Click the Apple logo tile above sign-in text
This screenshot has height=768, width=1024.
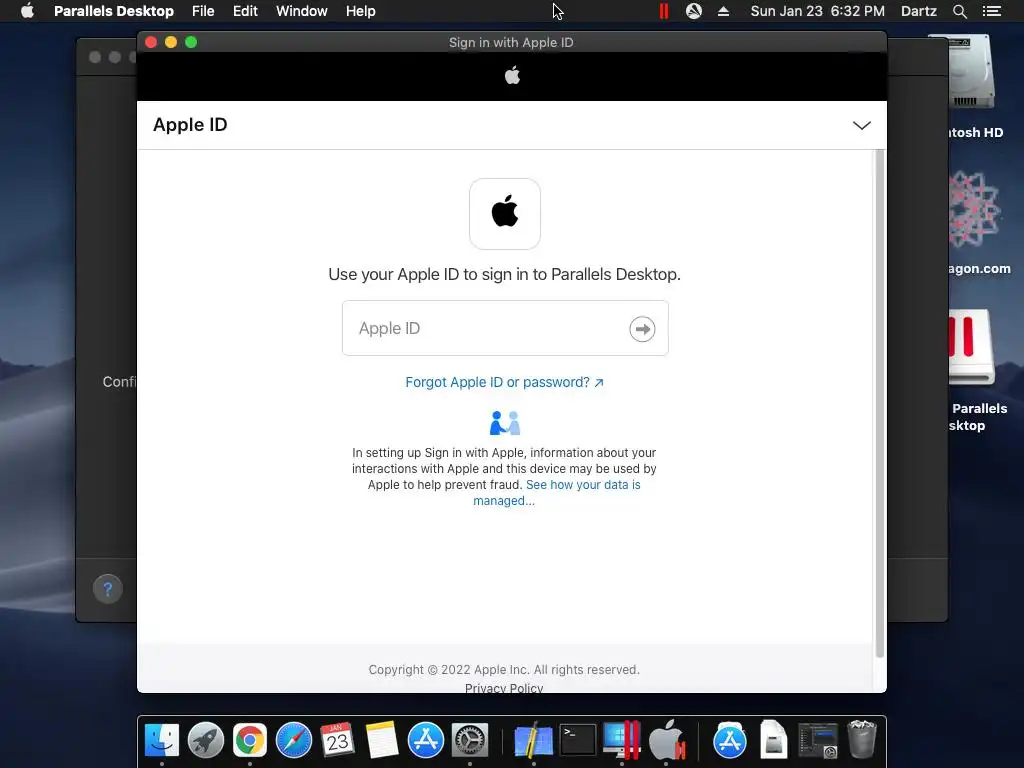tap(505, 214)
